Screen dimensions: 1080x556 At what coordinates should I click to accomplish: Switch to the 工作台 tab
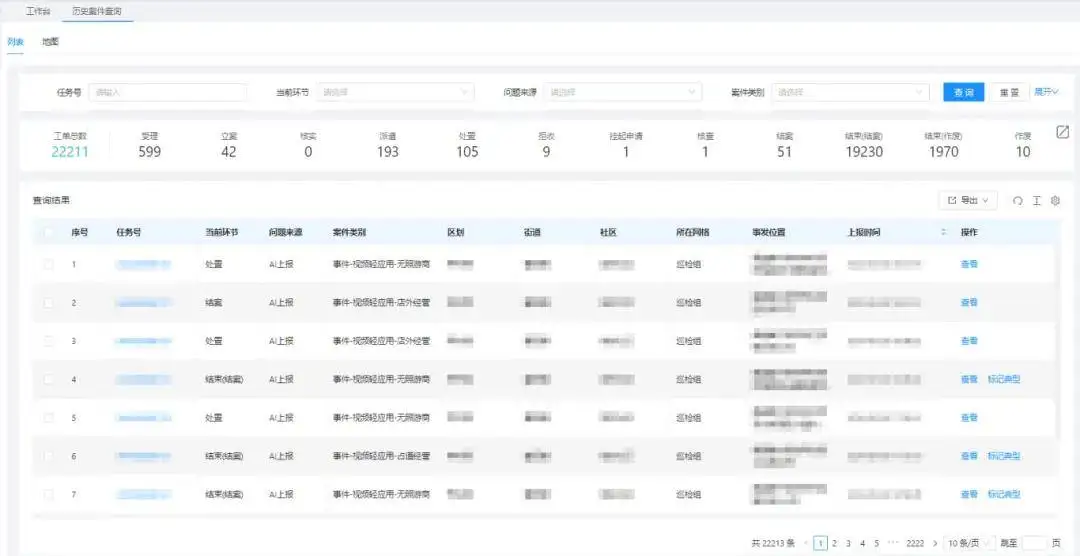[38, 11]
